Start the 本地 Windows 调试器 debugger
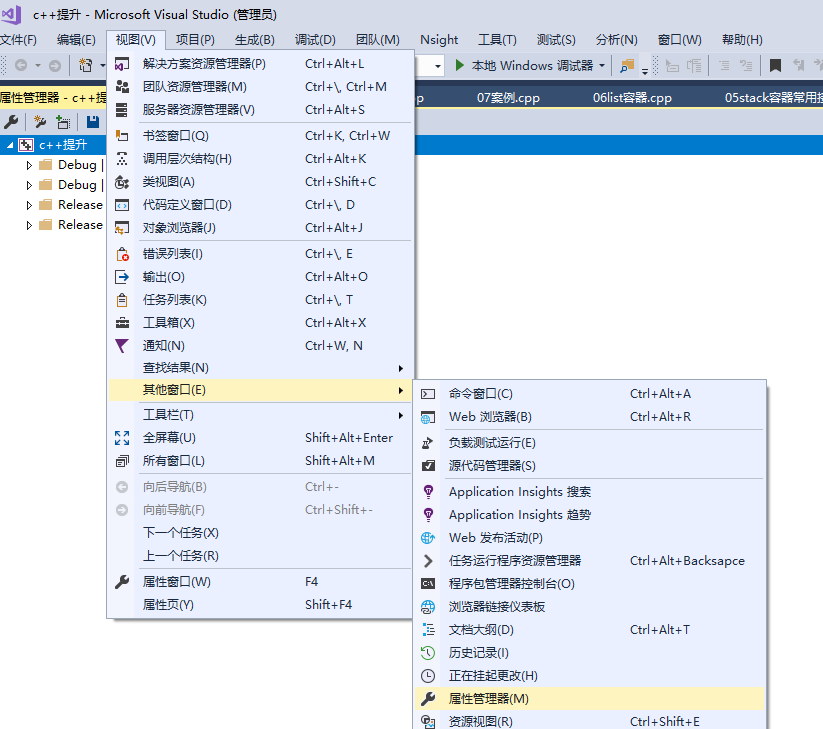The height and width of the screenshot is (729, 823). pyautogui.click(x=523, y=66)
